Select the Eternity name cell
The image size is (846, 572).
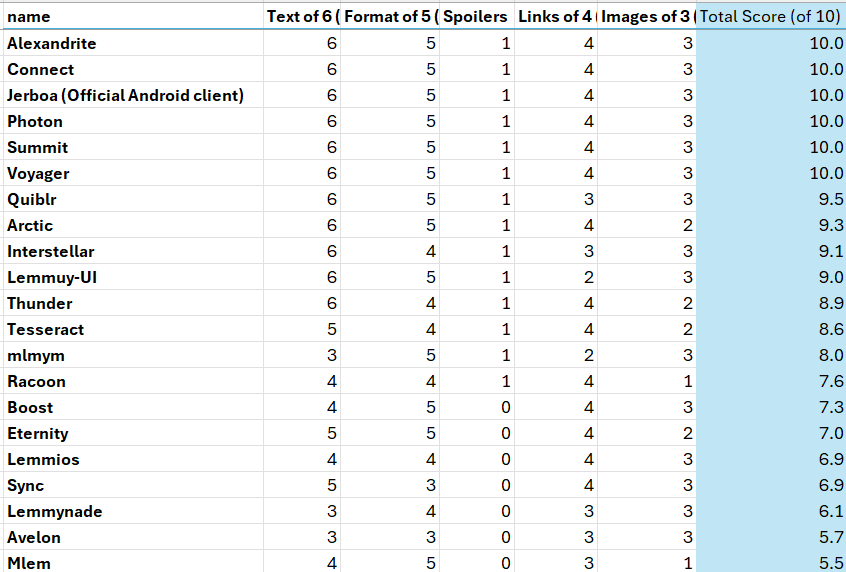[133, 433]
